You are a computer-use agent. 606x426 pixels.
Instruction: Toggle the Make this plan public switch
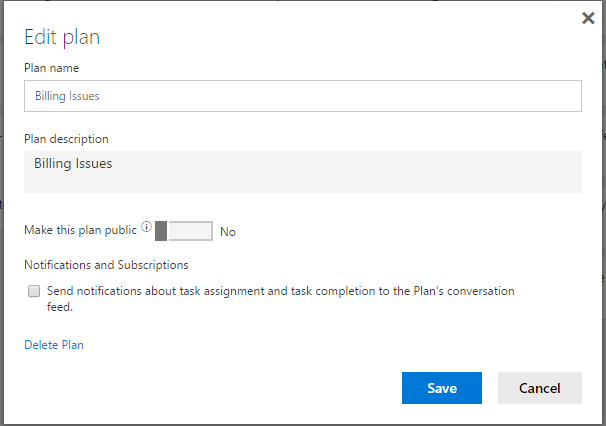coord(184,231)
